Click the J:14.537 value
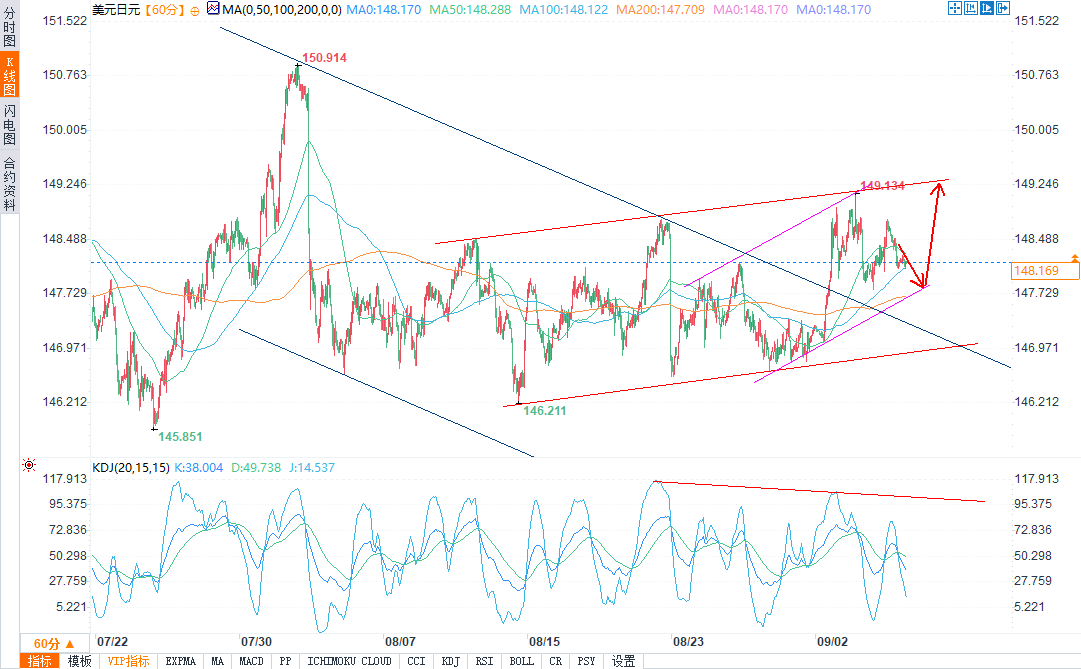The image size is (1081, 669). (312, 468)
